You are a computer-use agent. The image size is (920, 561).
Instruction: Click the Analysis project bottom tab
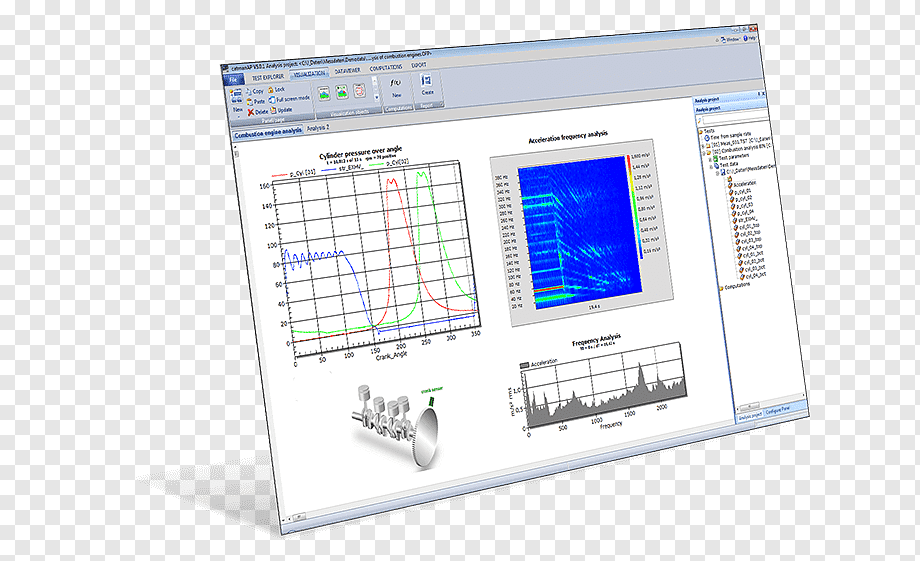pyautogui.click(x=750, y=415)
